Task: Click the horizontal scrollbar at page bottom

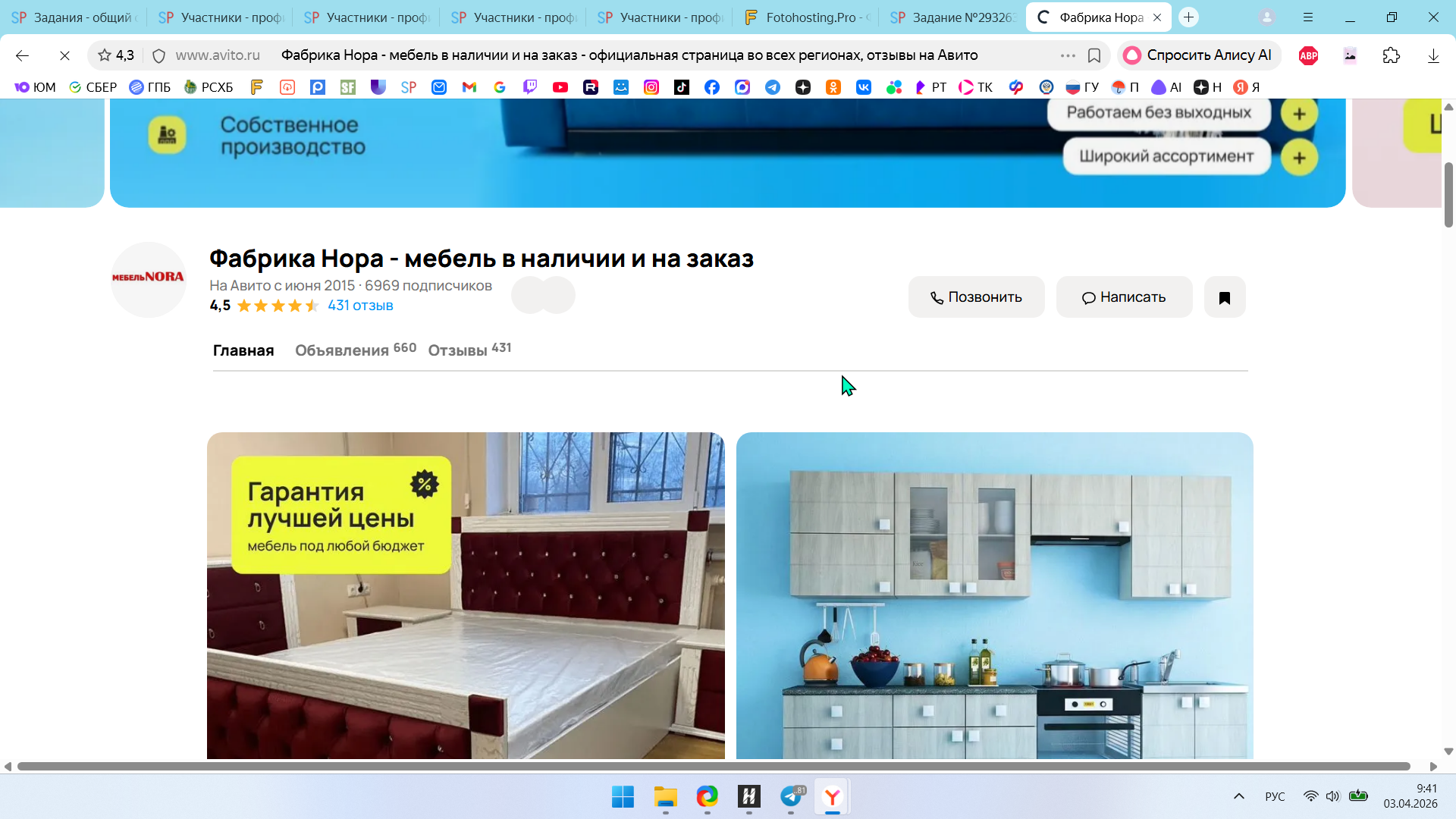Action: (x=713, y=767)
